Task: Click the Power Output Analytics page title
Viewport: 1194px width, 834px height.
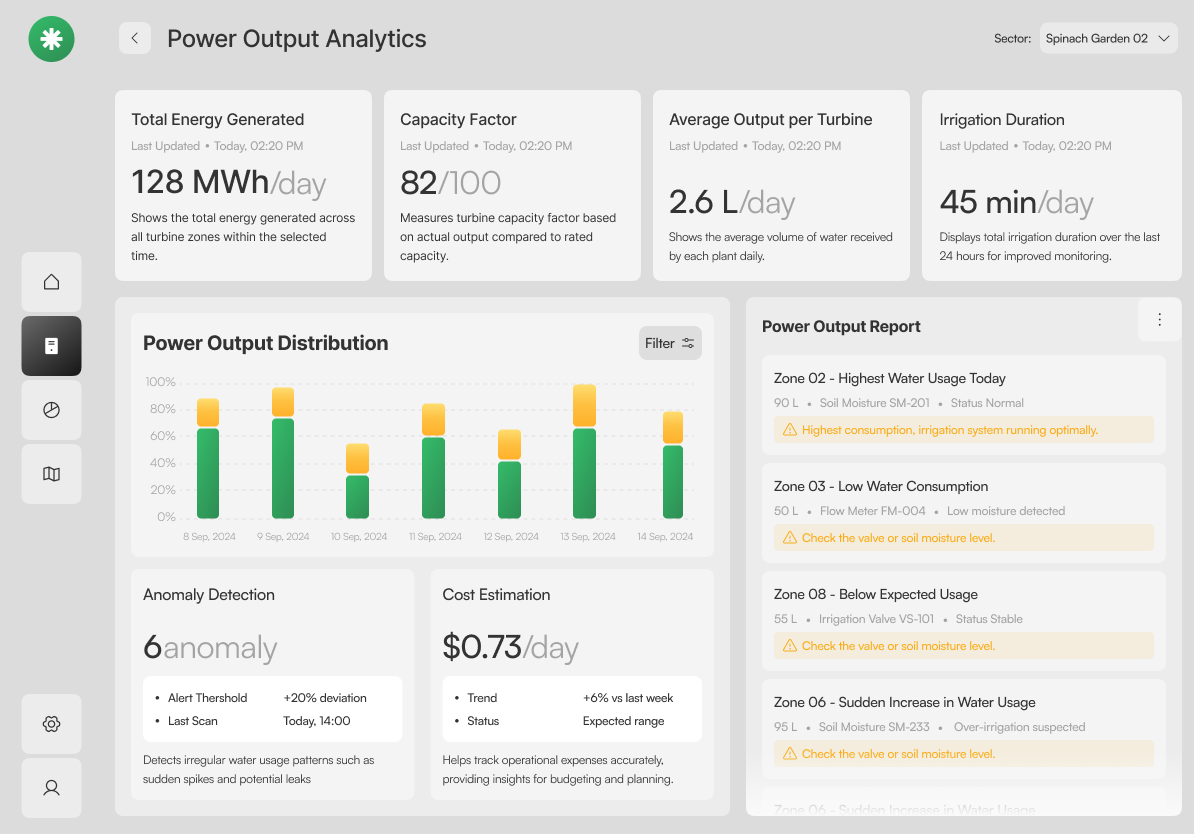Action: point(296,39)
